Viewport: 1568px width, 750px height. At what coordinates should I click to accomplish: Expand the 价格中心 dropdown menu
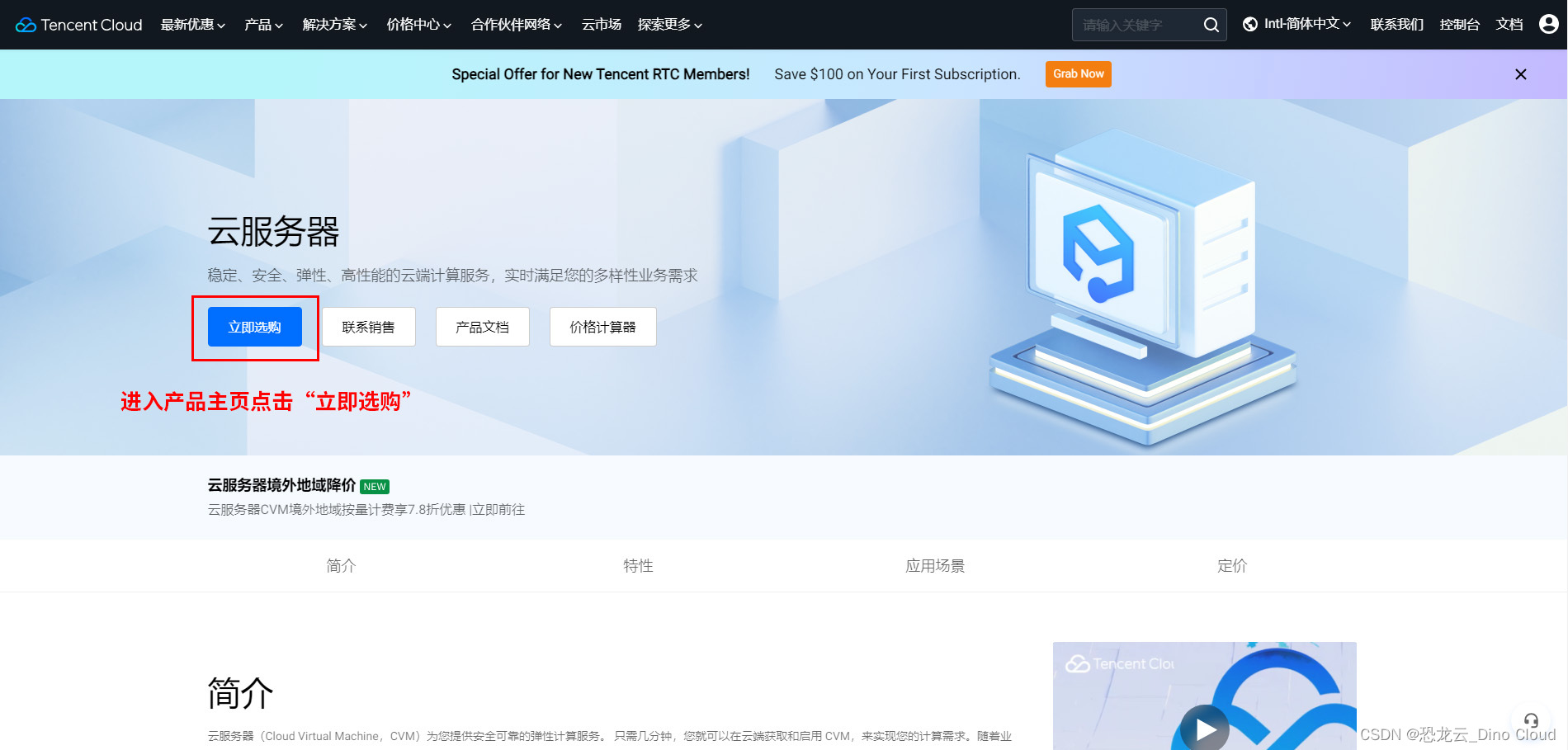tap(419, 25)
